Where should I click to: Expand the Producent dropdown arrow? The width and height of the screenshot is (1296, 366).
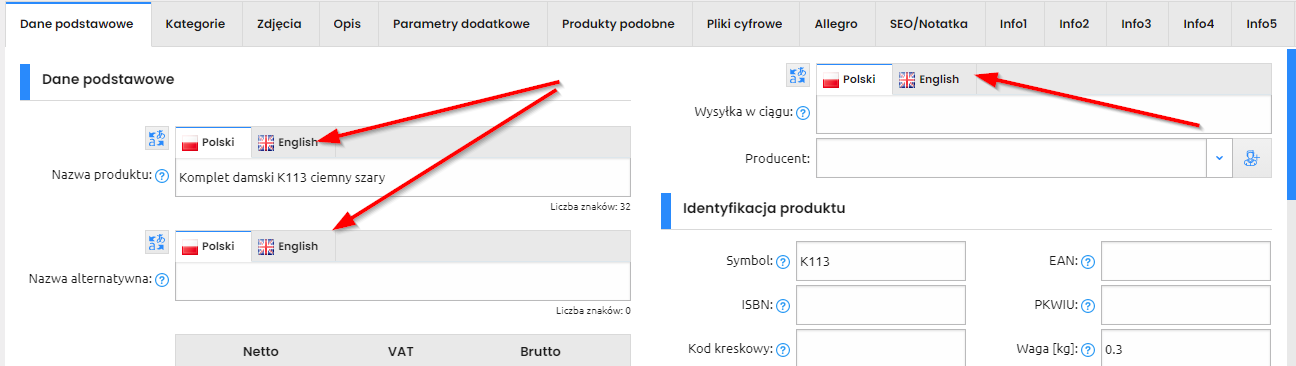click(1220, 158)
